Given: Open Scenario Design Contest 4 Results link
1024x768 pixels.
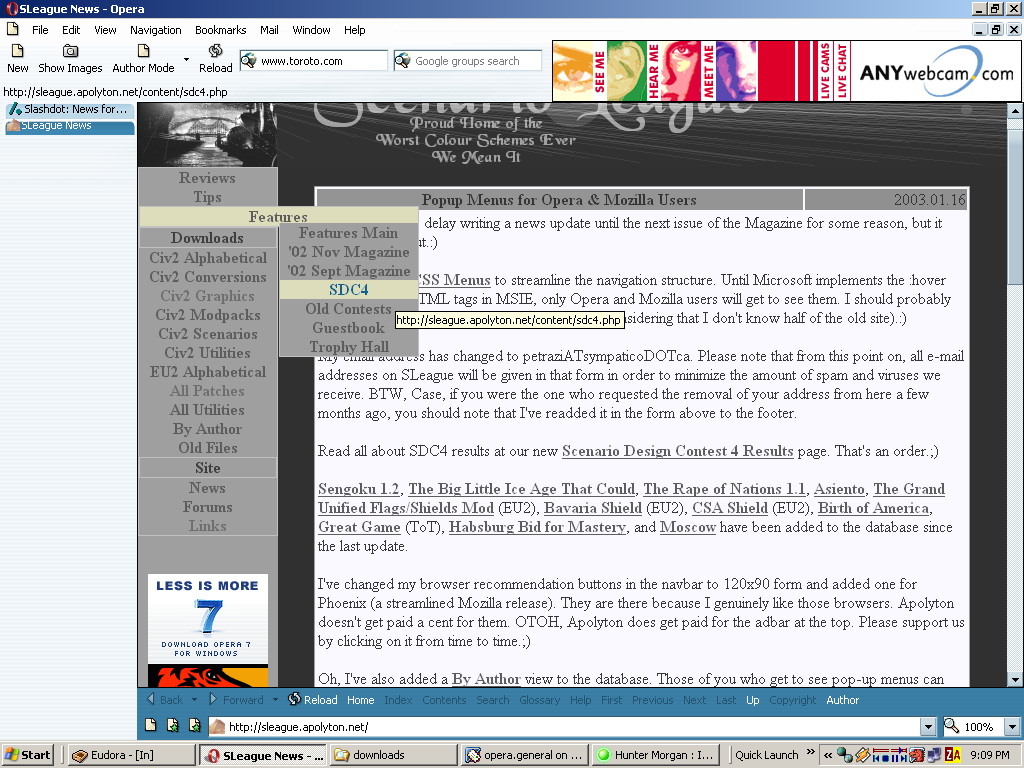Looking at the screenshot, I should 677,451.
